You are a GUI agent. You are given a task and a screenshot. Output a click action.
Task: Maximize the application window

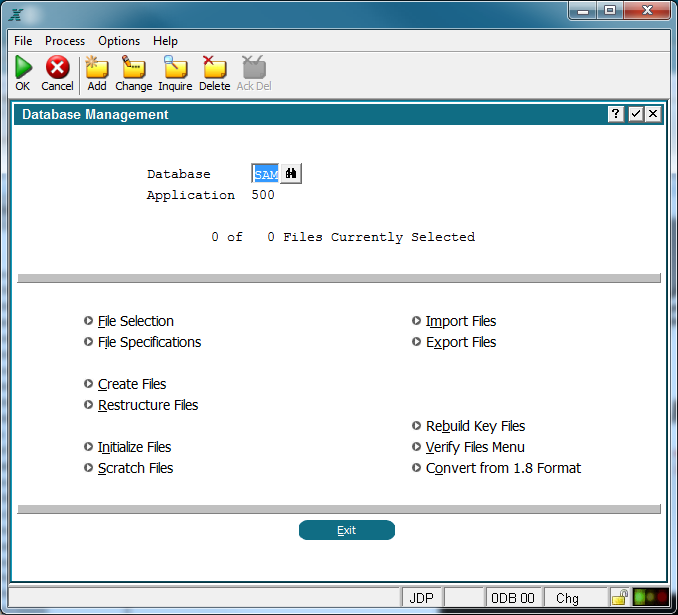click(610, 11)
